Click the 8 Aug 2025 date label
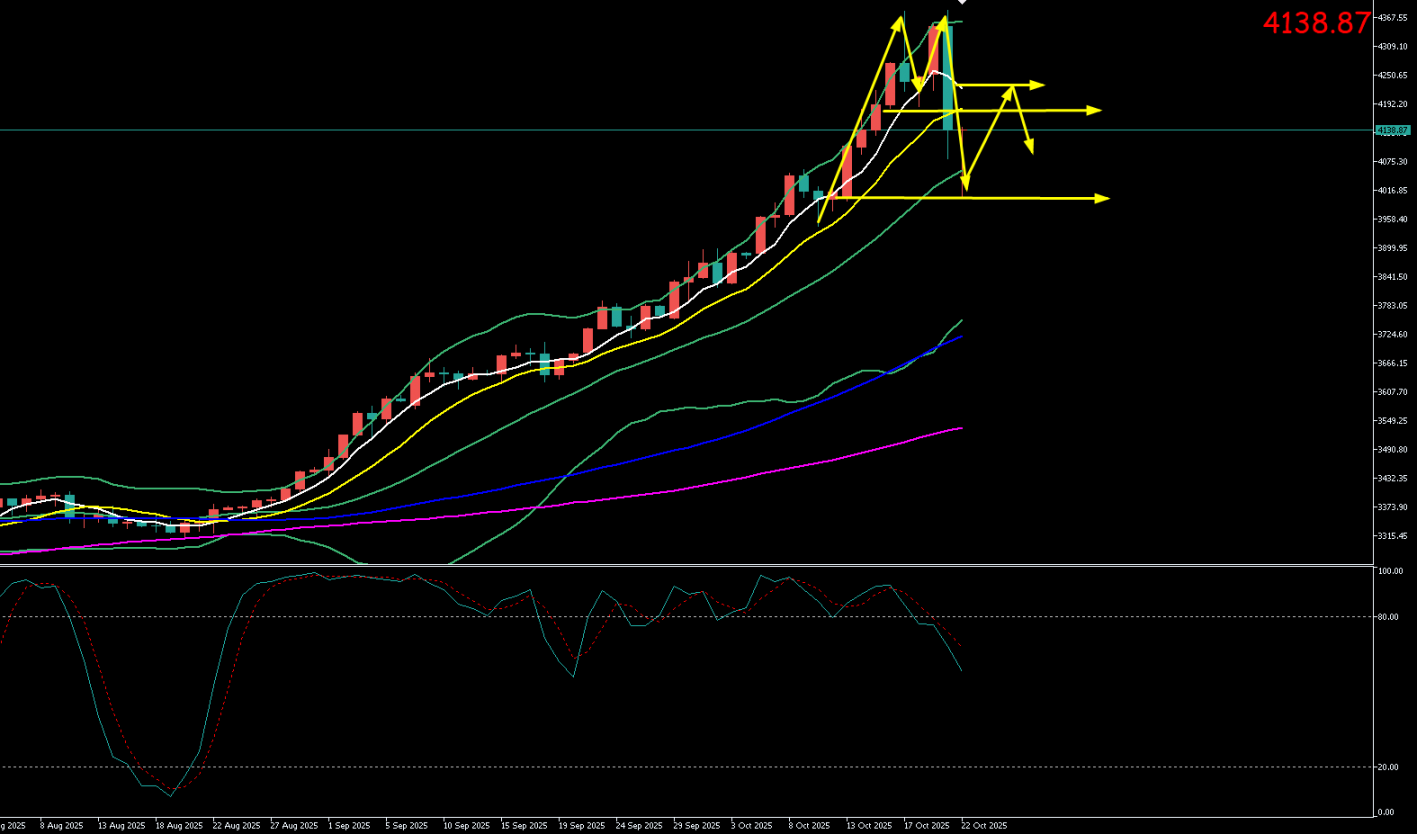The image size is (1417, 834). point(62,826)
